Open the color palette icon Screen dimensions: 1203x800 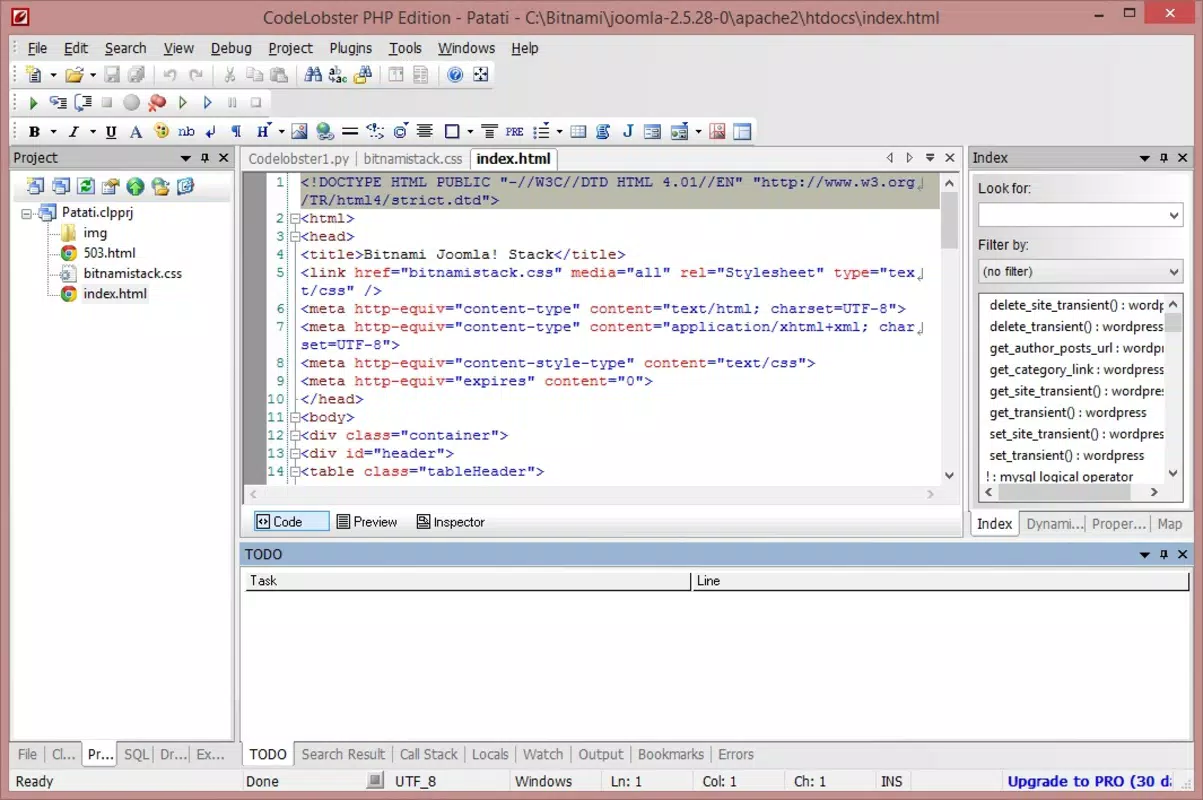[161, 131]
